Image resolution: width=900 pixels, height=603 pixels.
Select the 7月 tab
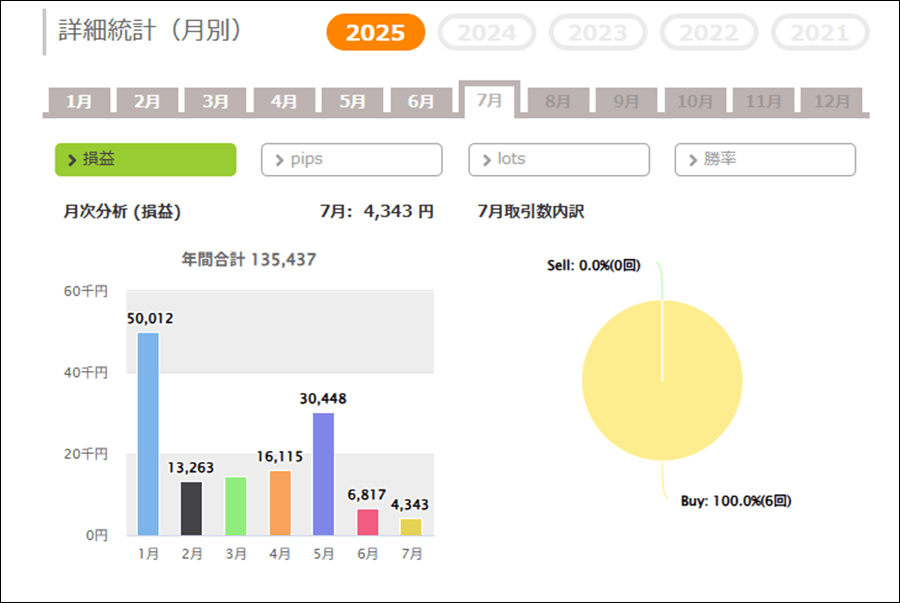[490, 100]
